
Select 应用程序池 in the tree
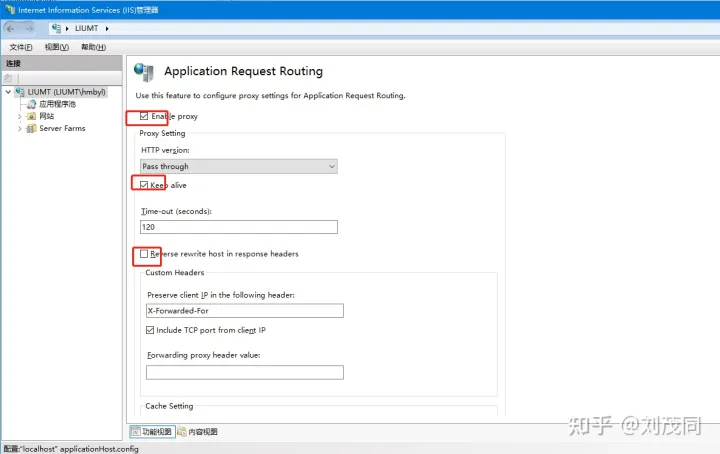click(x=57, y=104)
